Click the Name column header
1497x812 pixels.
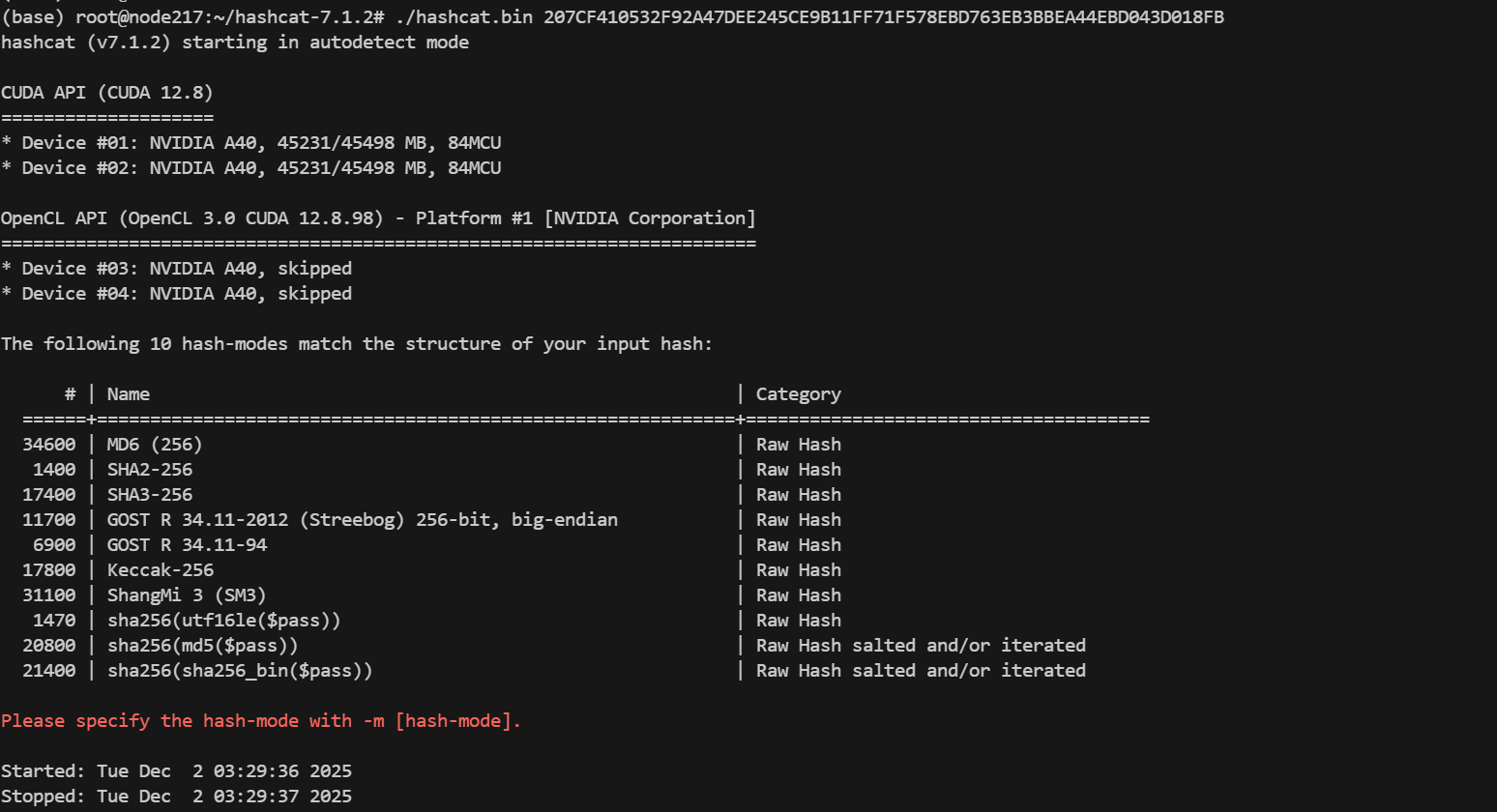point(128,394)
